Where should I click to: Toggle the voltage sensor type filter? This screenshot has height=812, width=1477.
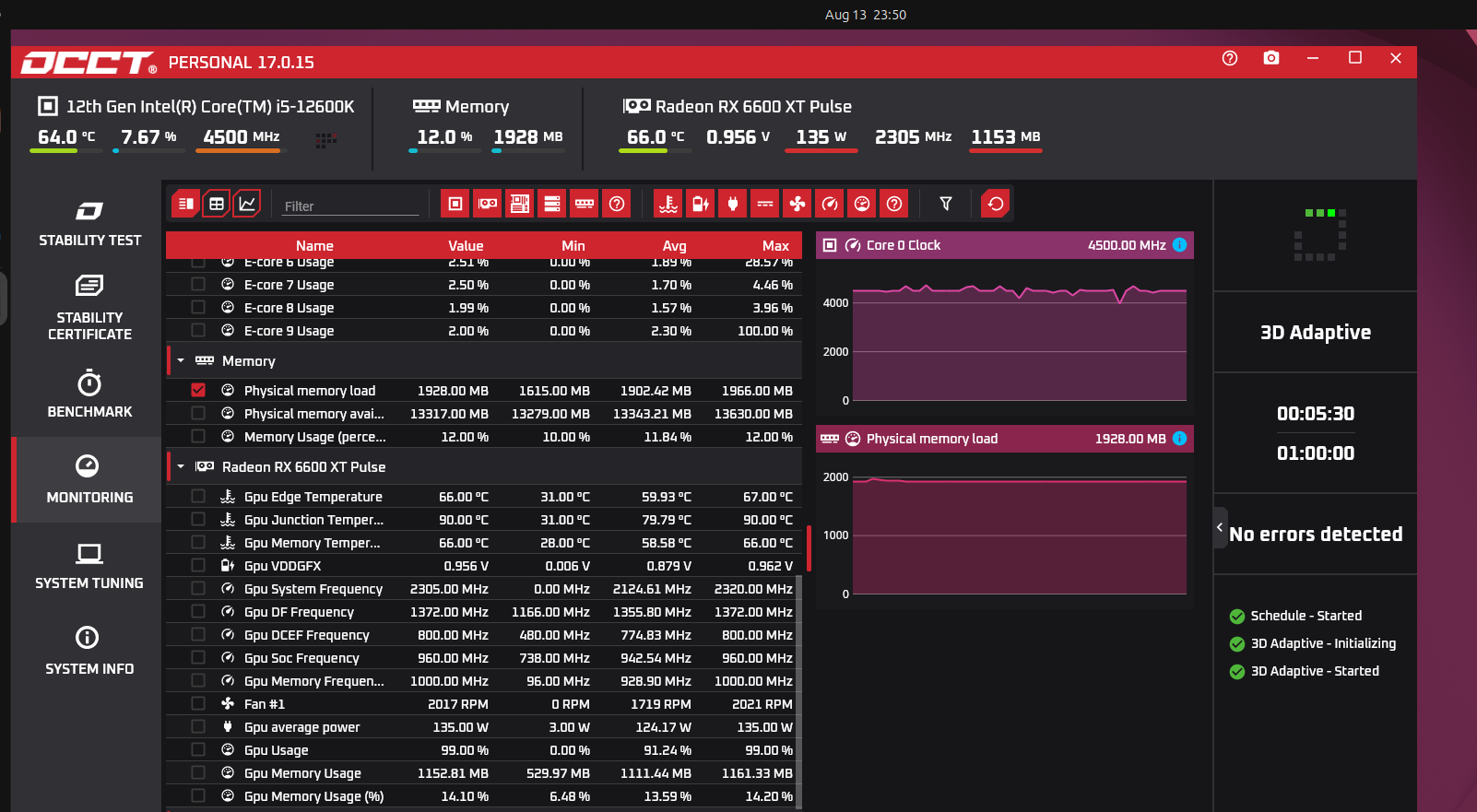tap(701, 204)
